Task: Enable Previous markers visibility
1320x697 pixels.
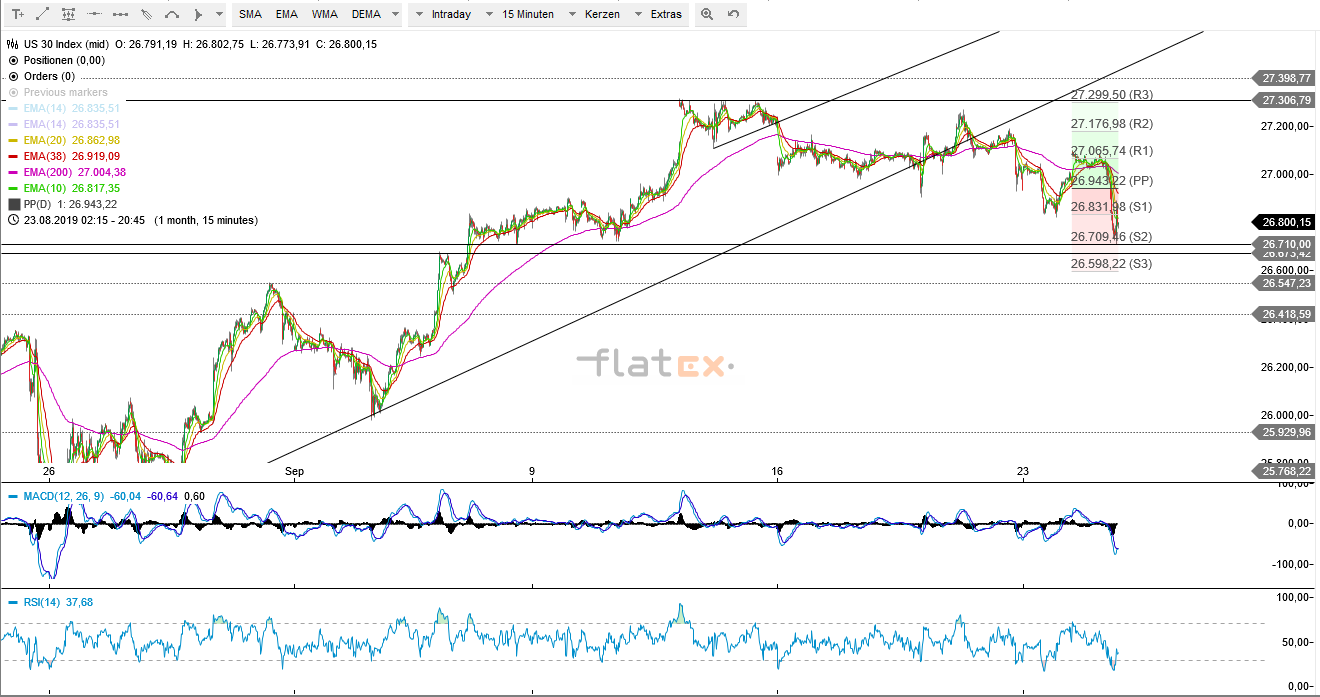Action: pos(11,92)
